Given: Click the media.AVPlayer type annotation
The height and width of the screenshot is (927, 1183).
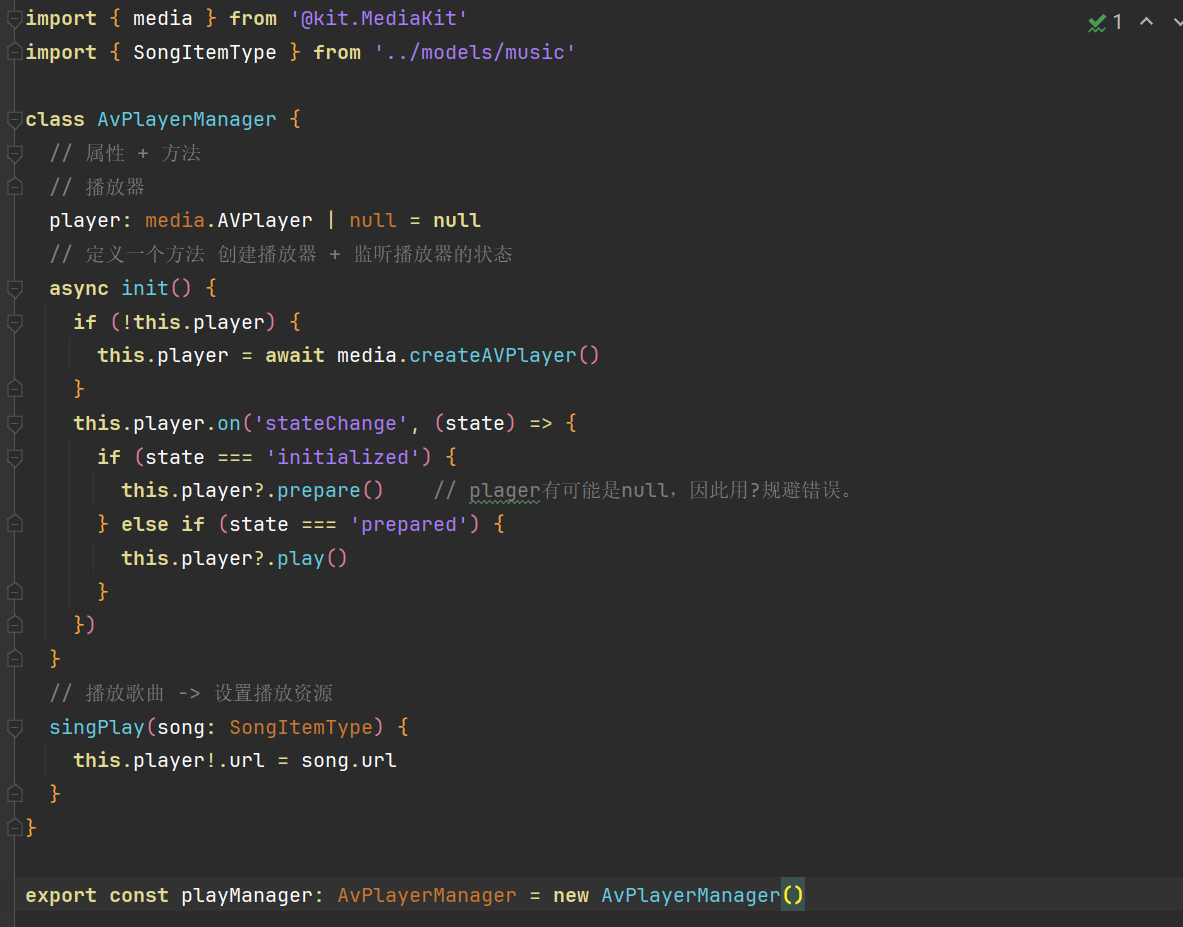Looking at the screenshot, I should 229,220.
